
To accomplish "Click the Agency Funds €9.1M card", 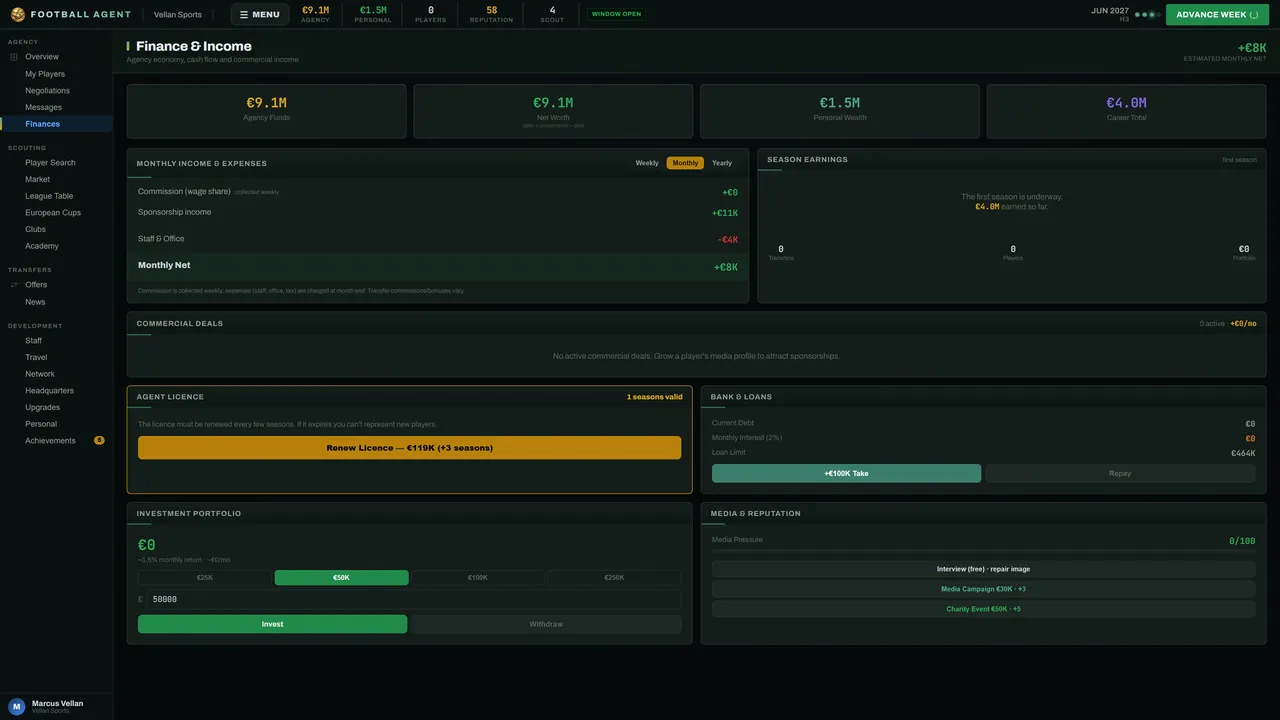I will tap(266, 111).
